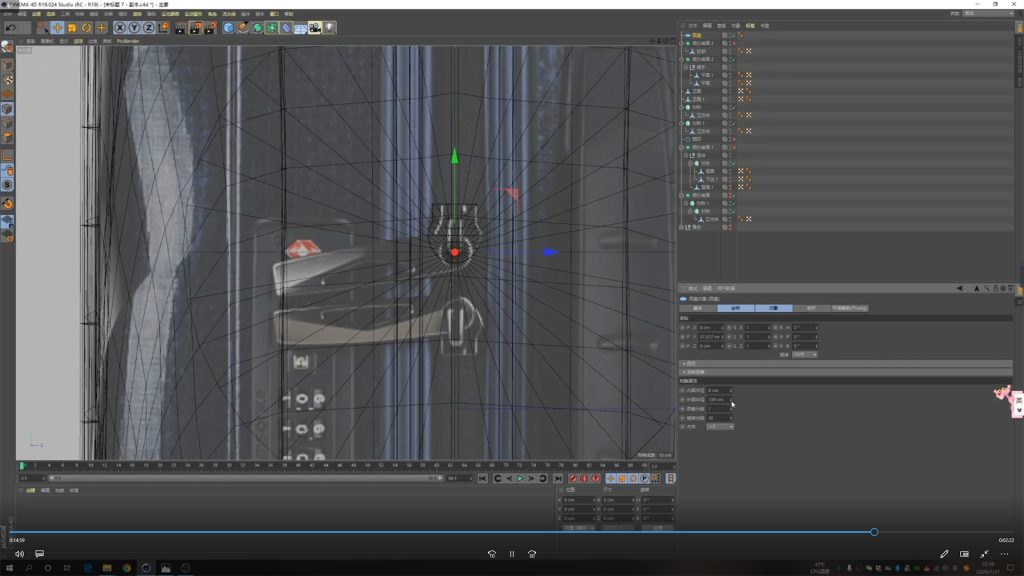Click the Light bulb icon in toolbar

329,28
